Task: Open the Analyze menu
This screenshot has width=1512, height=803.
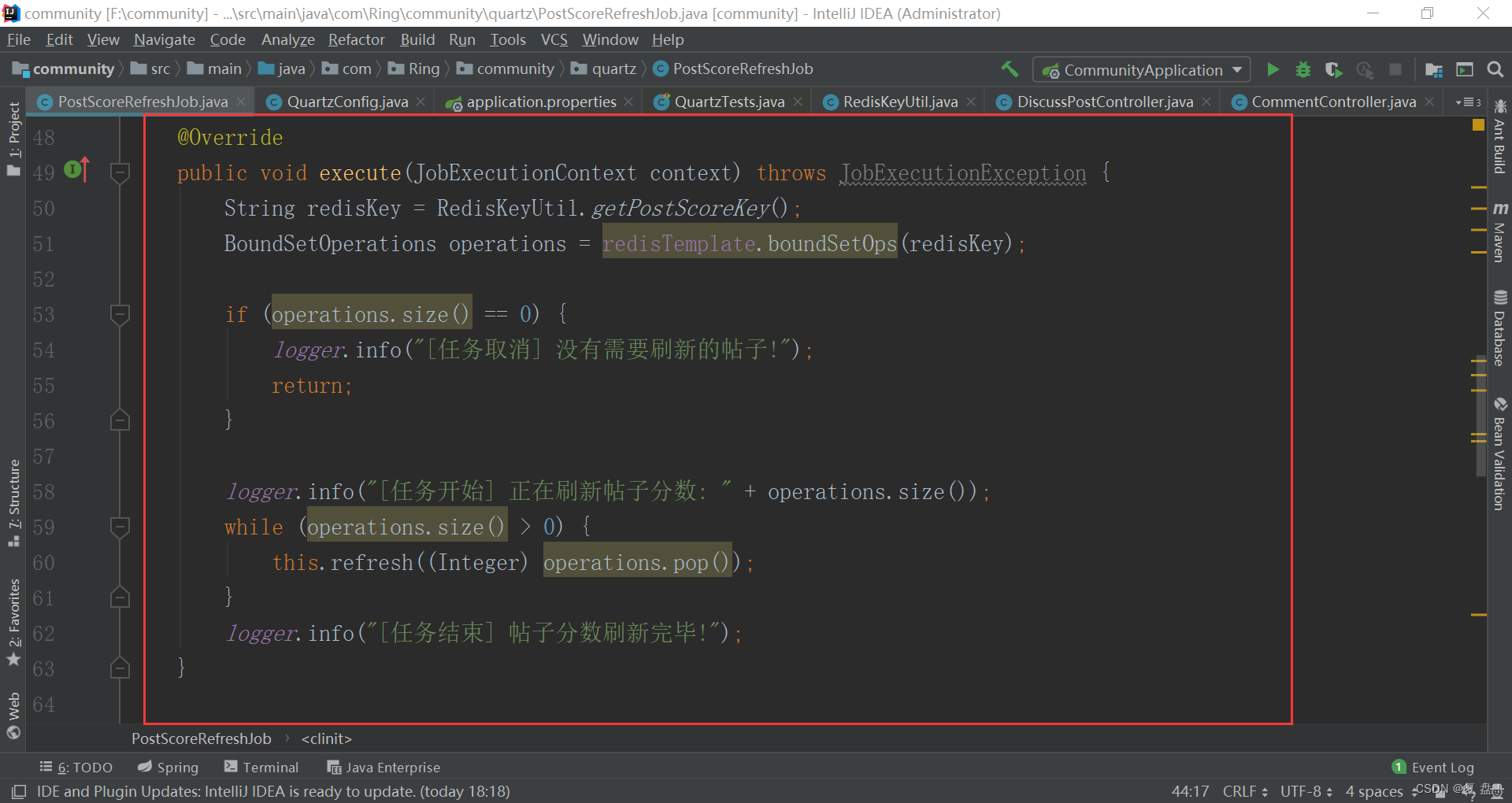Action: tap(288, 39)
